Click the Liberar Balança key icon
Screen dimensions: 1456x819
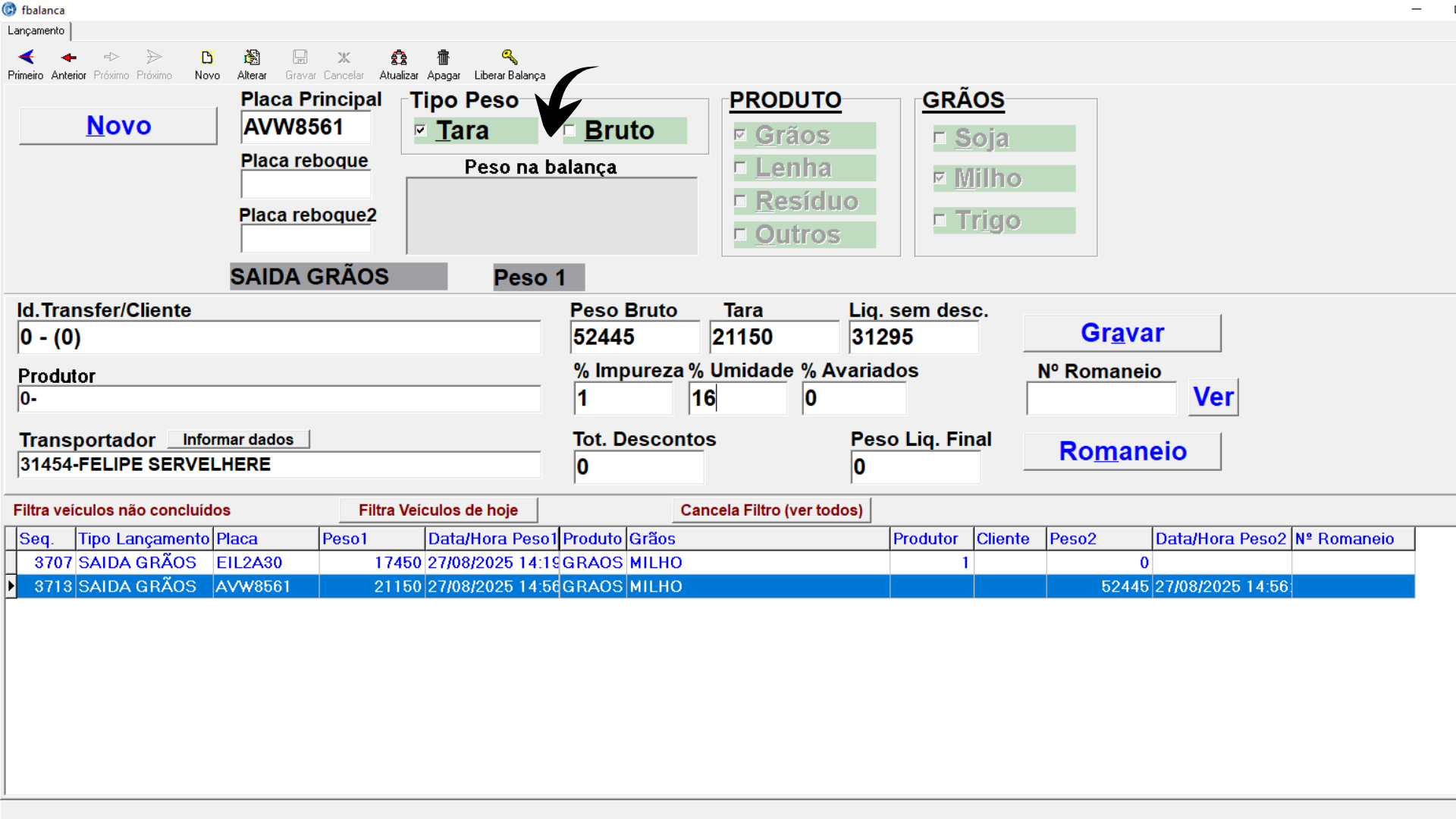coord(509,58)
